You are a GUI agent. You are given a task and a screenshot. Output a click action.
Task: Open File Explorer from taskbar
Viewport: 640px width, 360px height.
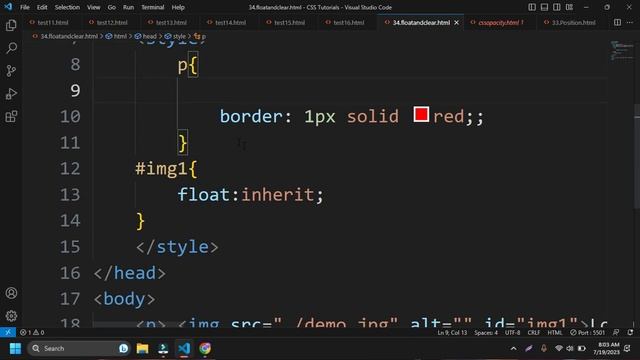pos(142,349)
